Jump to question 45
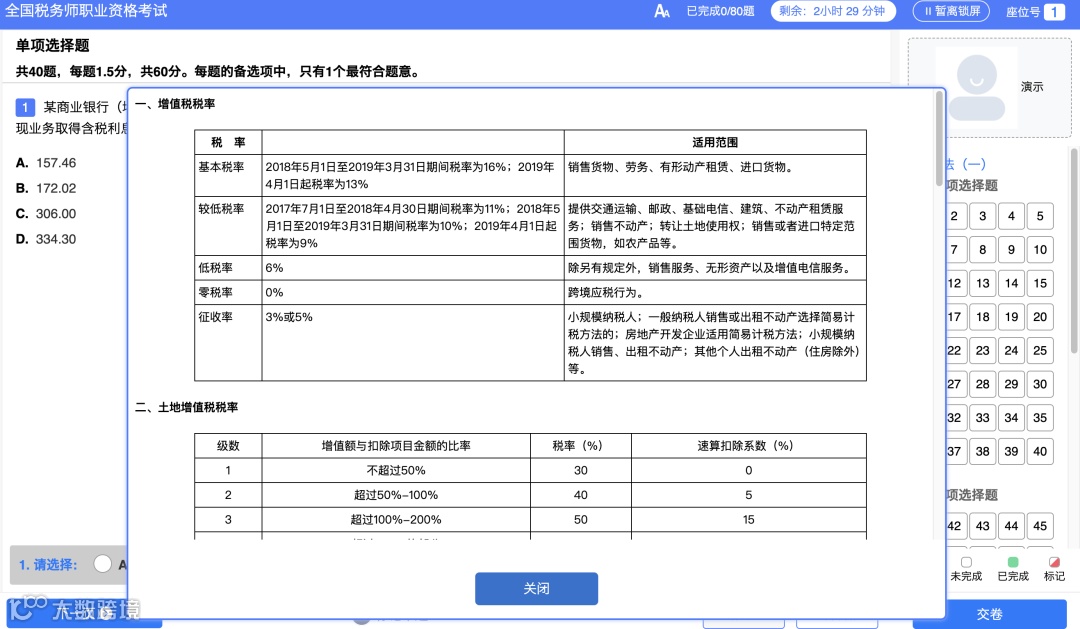1080x629 pixels. click(1040, 526)
